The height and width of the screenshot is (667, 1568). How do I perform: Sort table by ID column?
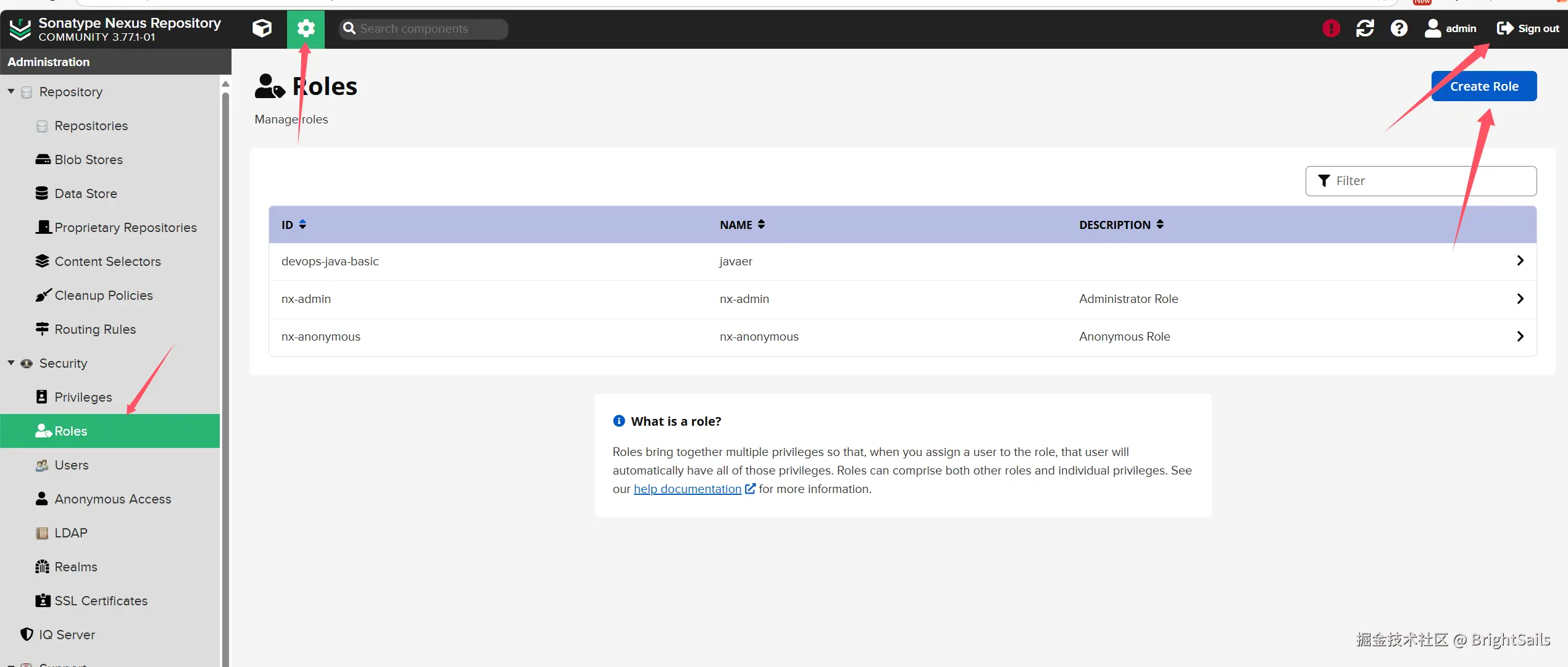click(x=294, y=225)
